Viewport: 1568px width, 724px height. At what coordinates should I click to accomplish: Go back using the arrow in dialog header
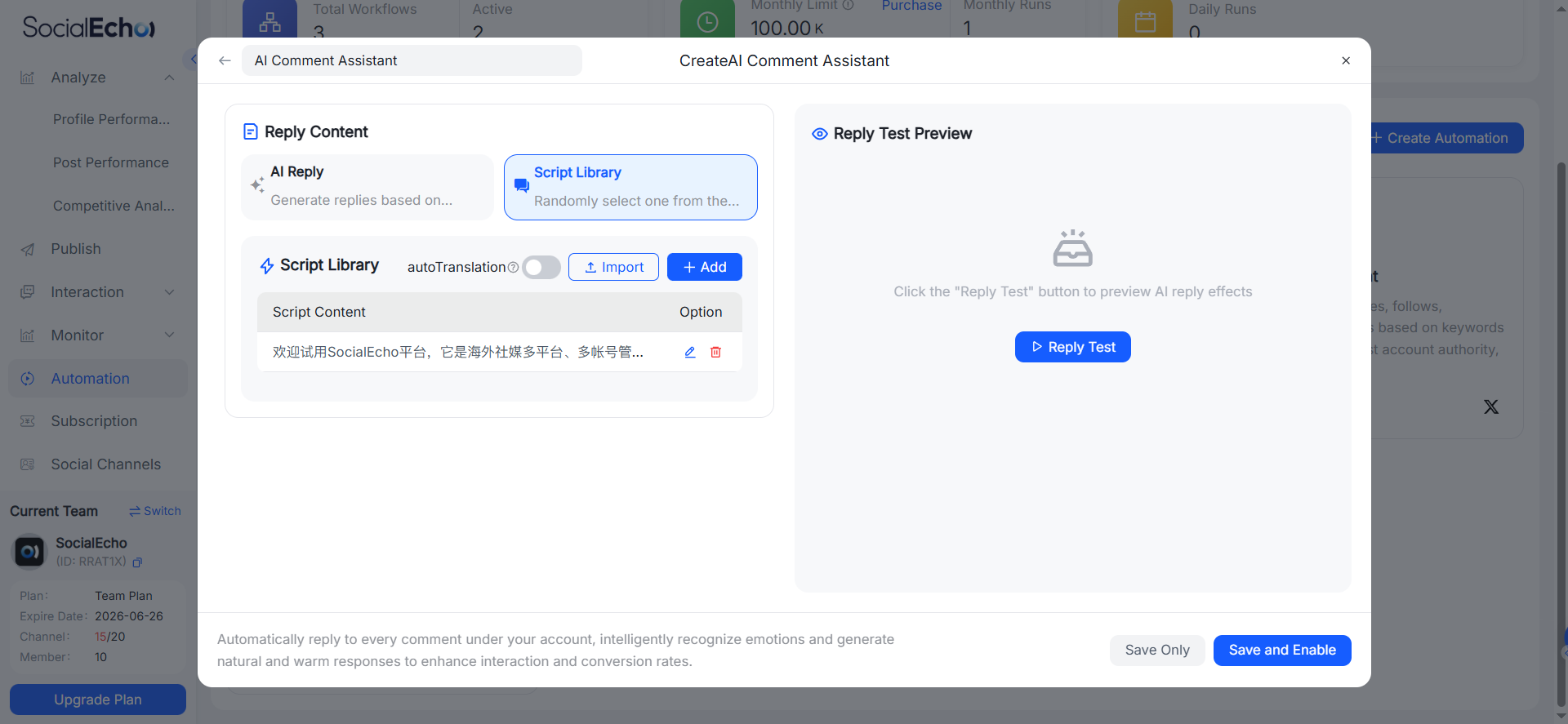(x=225, y=60)
